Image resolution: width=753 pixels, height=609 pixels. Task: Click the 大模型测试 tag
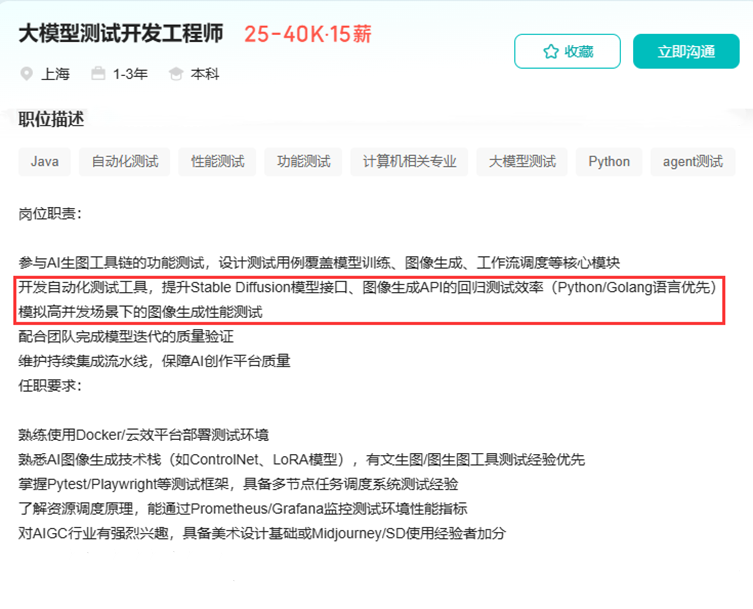522,161
